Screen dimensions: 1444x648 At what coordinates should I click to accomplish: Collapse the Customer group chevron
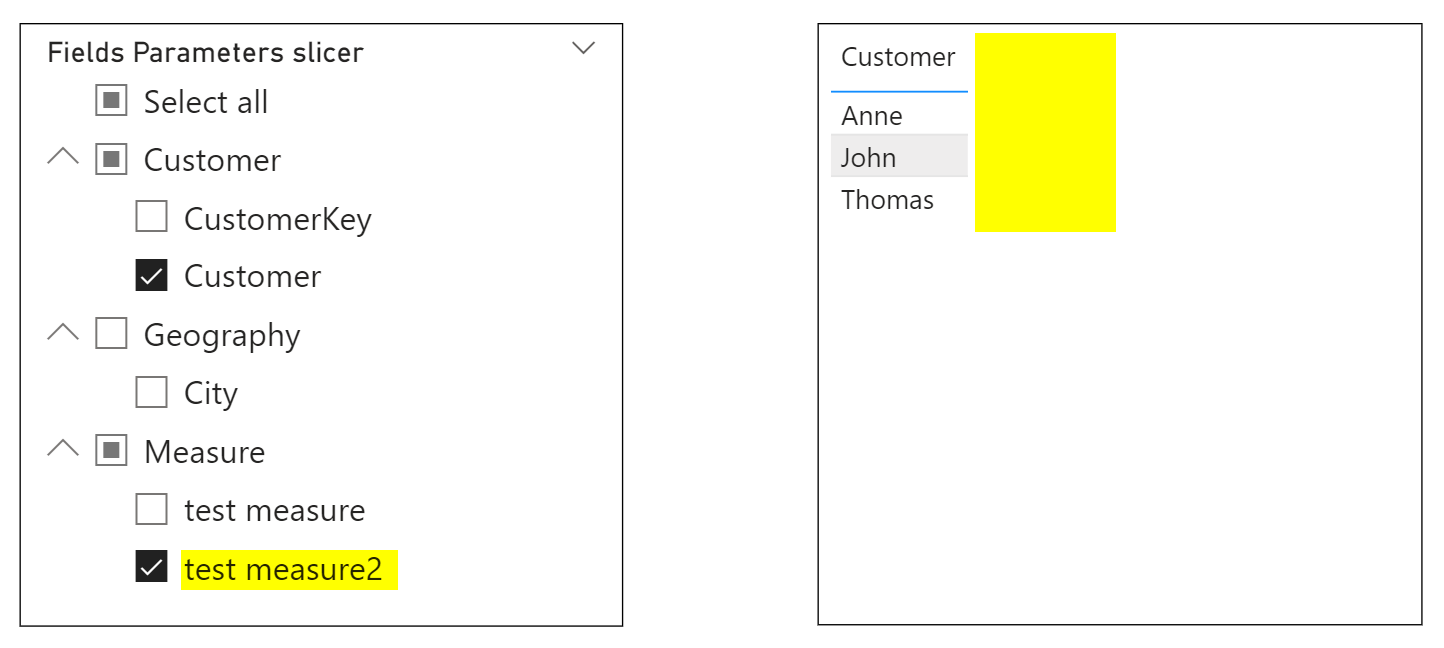[62, 158]
